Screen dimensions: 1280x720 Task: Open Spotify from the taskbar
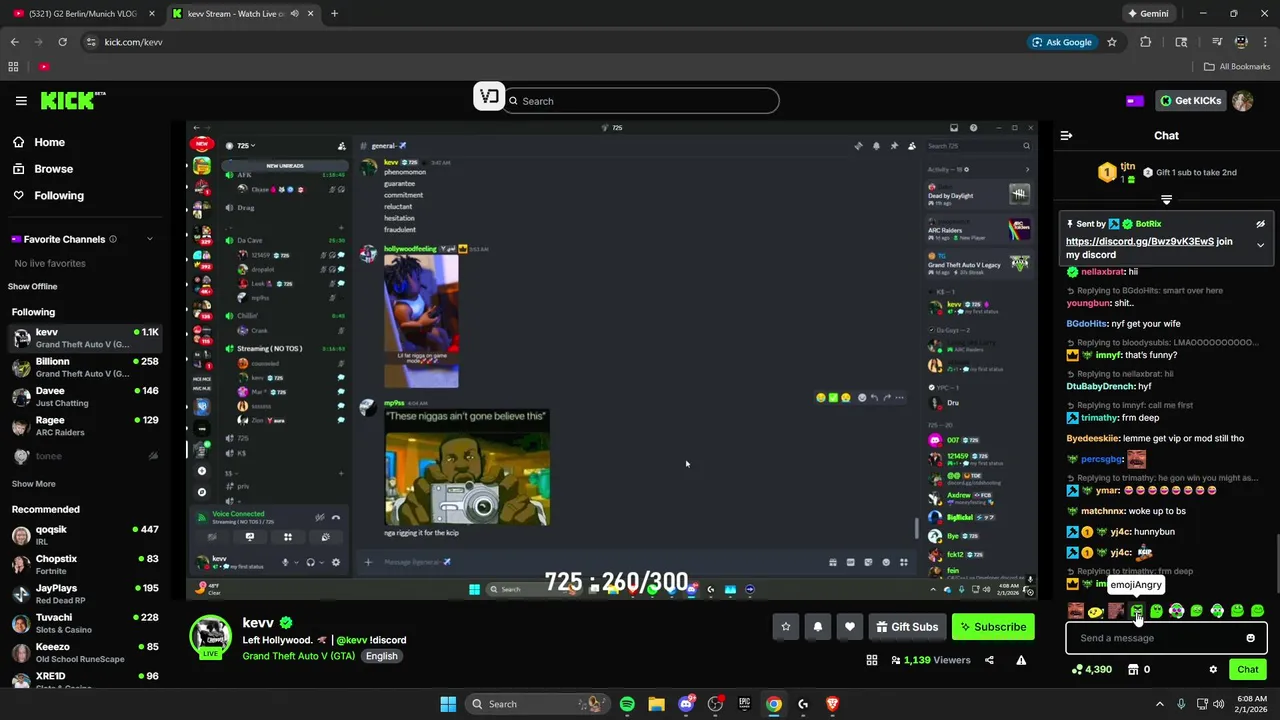pyautogui.click(x=627, y=704)
